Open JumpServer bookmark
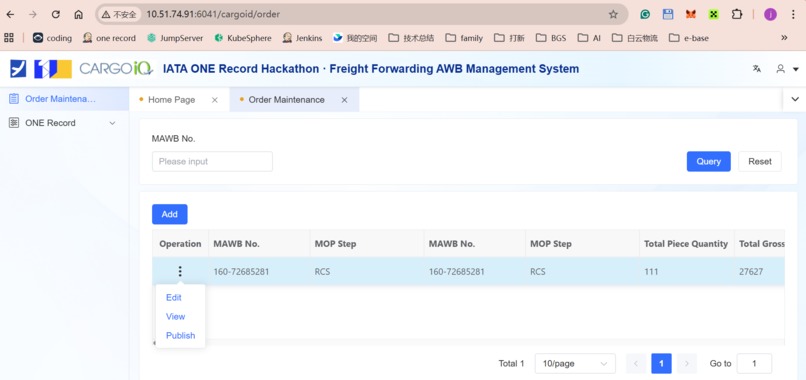The width and height of the screenshot is (806, 380). 175,38
